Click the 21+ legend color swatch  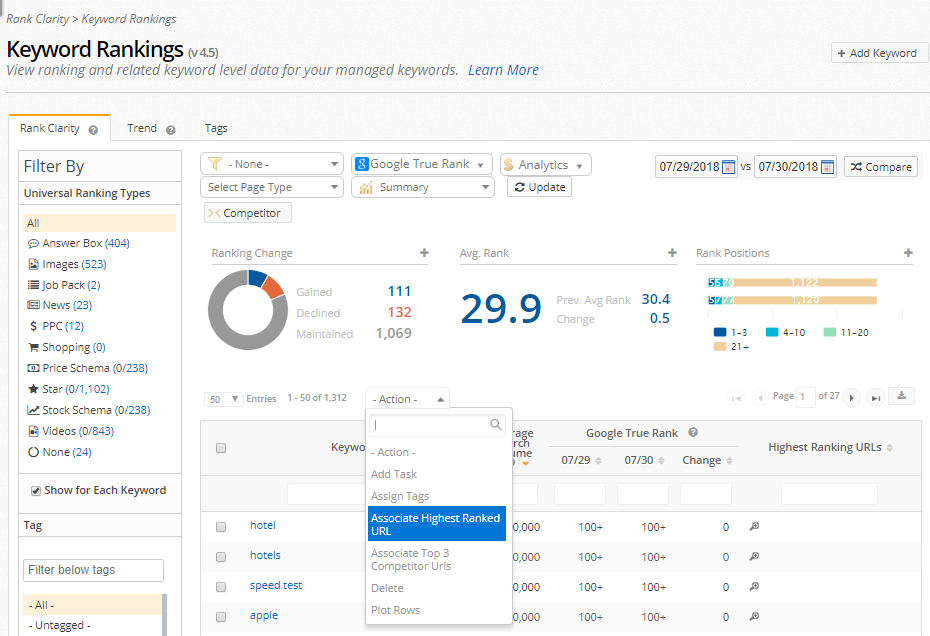719,346
